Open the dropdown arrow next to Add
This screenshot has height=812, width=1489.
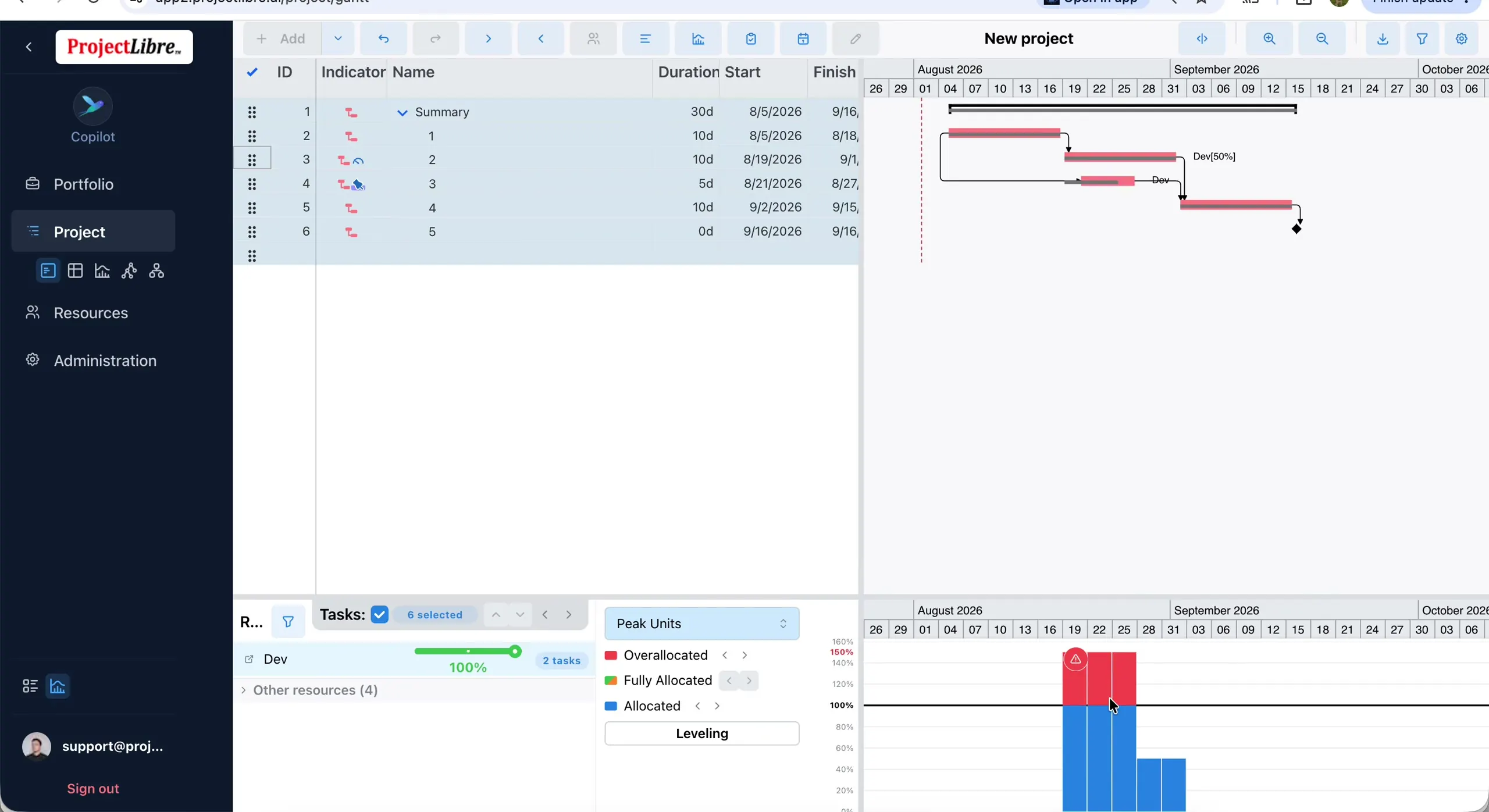click(338, 39)
